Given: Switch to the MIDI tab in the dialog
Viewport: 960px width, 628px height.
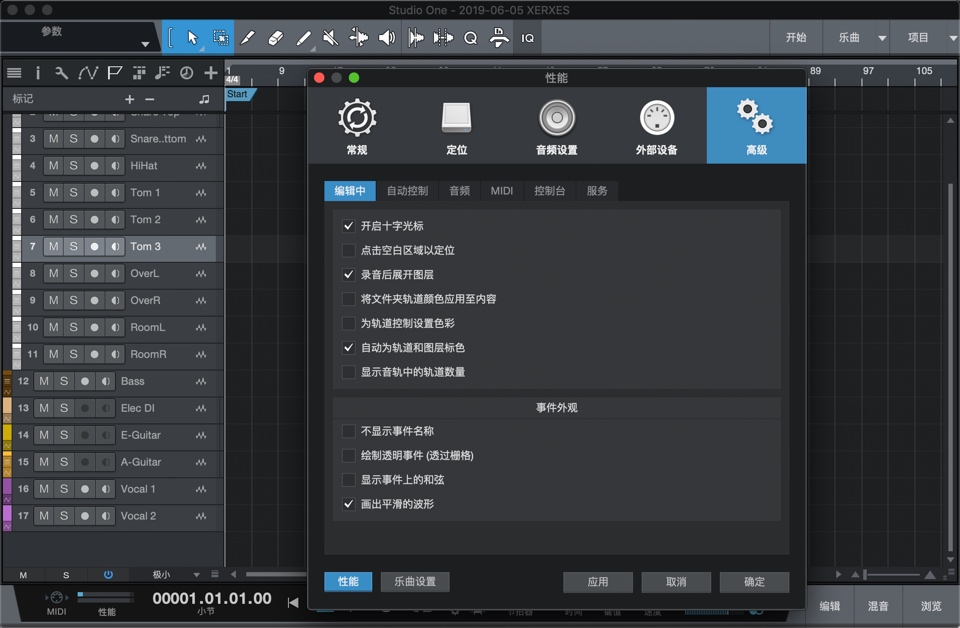Looking at the screenshot, I should 501,190.
